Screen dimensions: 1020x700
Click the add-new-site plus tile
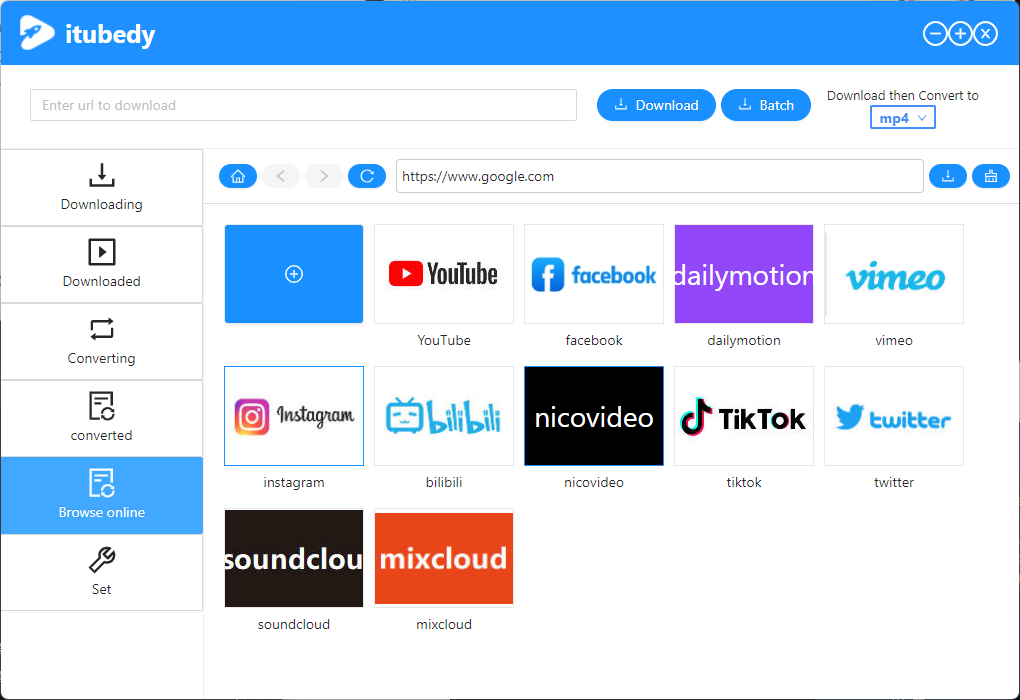point(293,273)
